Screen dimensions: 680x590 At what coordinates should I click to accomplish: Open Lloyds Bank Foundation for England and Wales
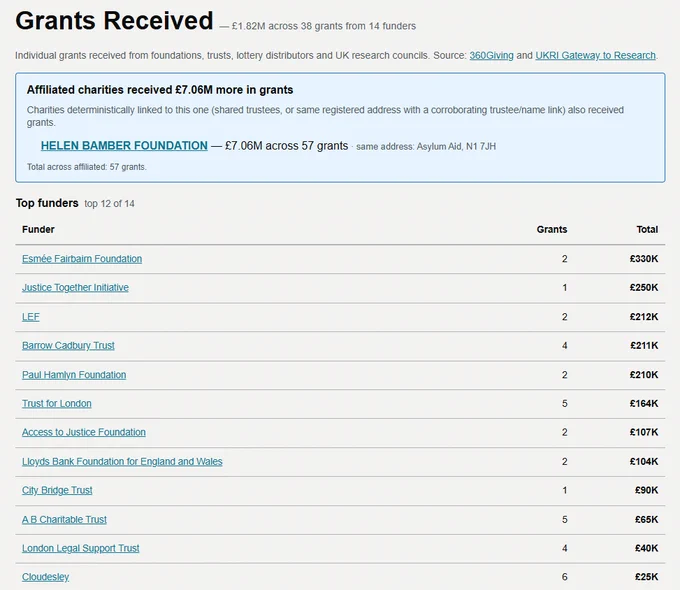[x=122, y=462]
